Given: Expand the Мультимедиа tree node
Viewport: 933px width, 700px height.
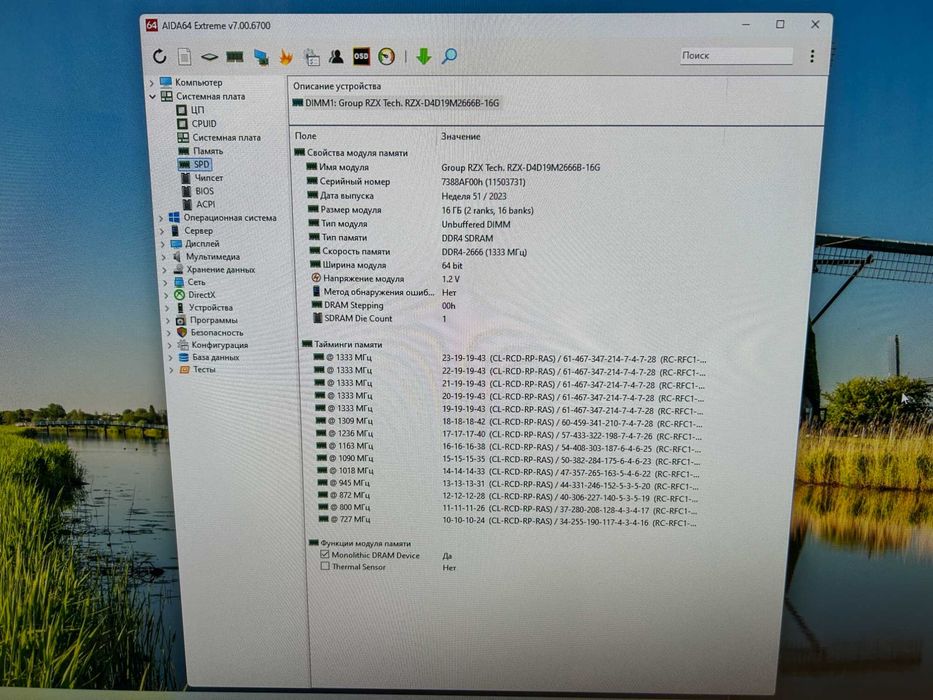Looking at the screenshot, I should point(164,257).
